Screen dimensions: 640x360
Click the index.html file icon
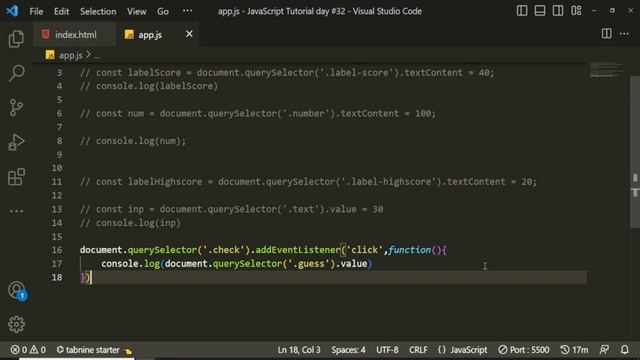point(45,34)
